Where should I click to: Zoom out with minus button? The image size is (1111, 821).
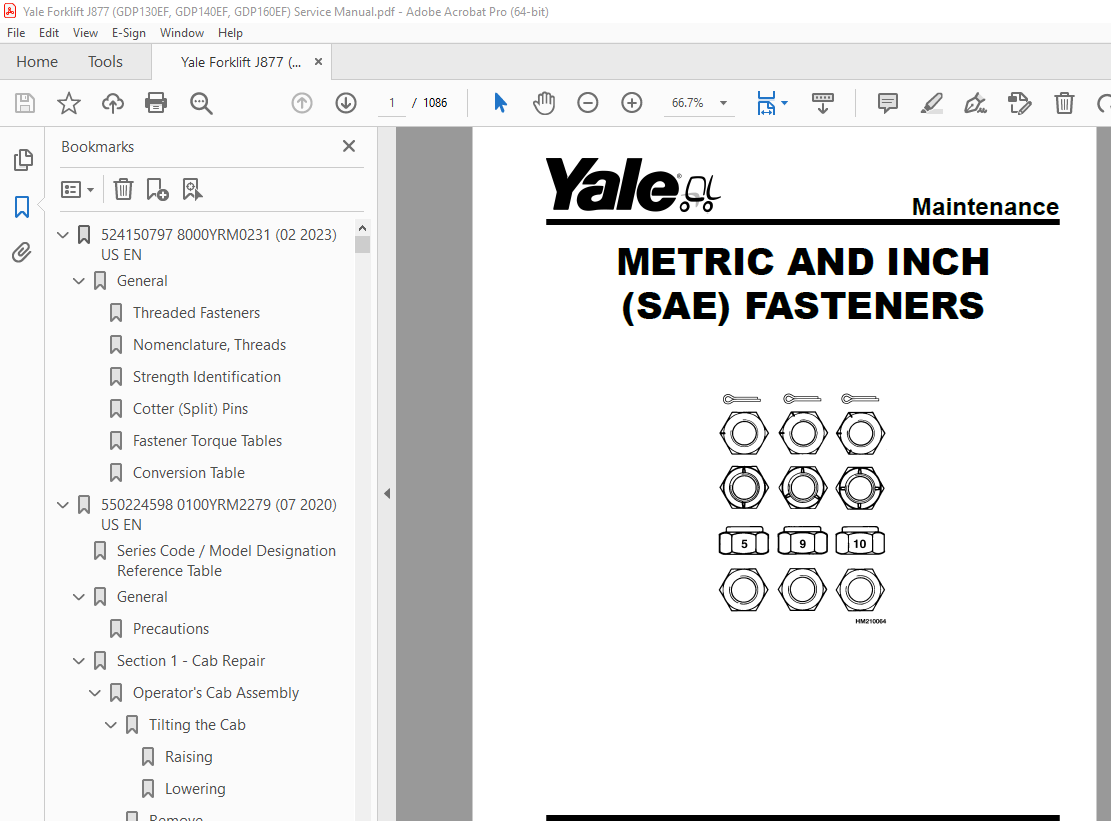587,103
